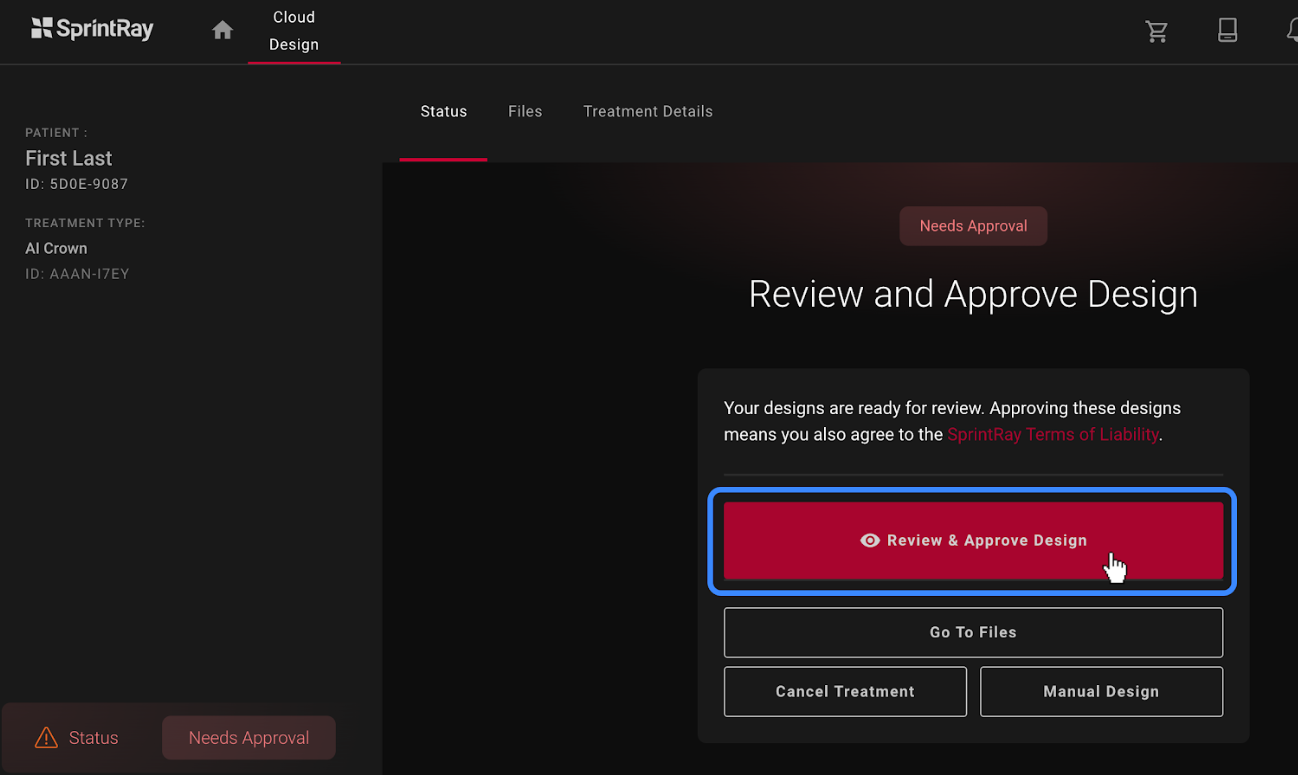The height and width of the screenshot is (775, 1298).
Task: Click the treatment ID AAAN-I7EY
Action: point(77,273)
